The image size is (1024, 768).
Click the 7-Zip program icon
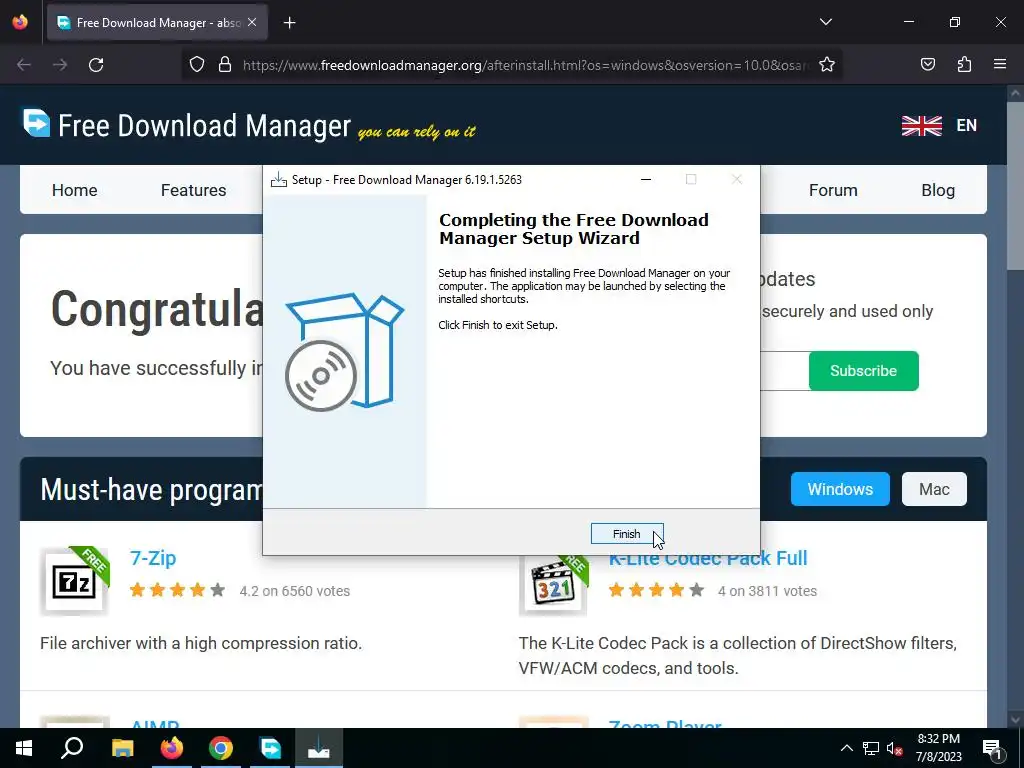[x=74, y=581]
